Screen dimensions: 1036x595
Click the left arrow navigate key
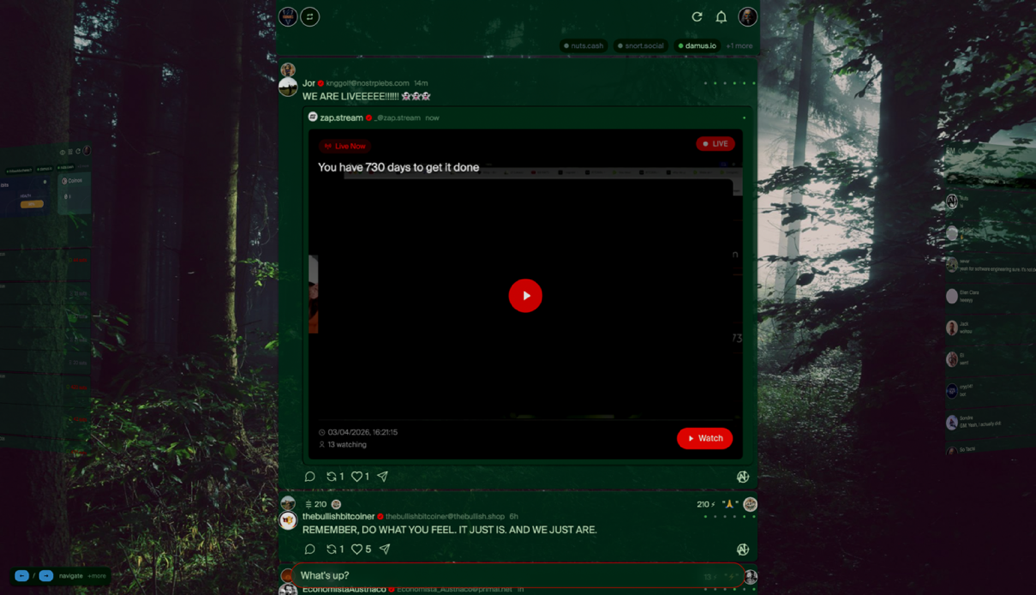[x=21, y=576]
